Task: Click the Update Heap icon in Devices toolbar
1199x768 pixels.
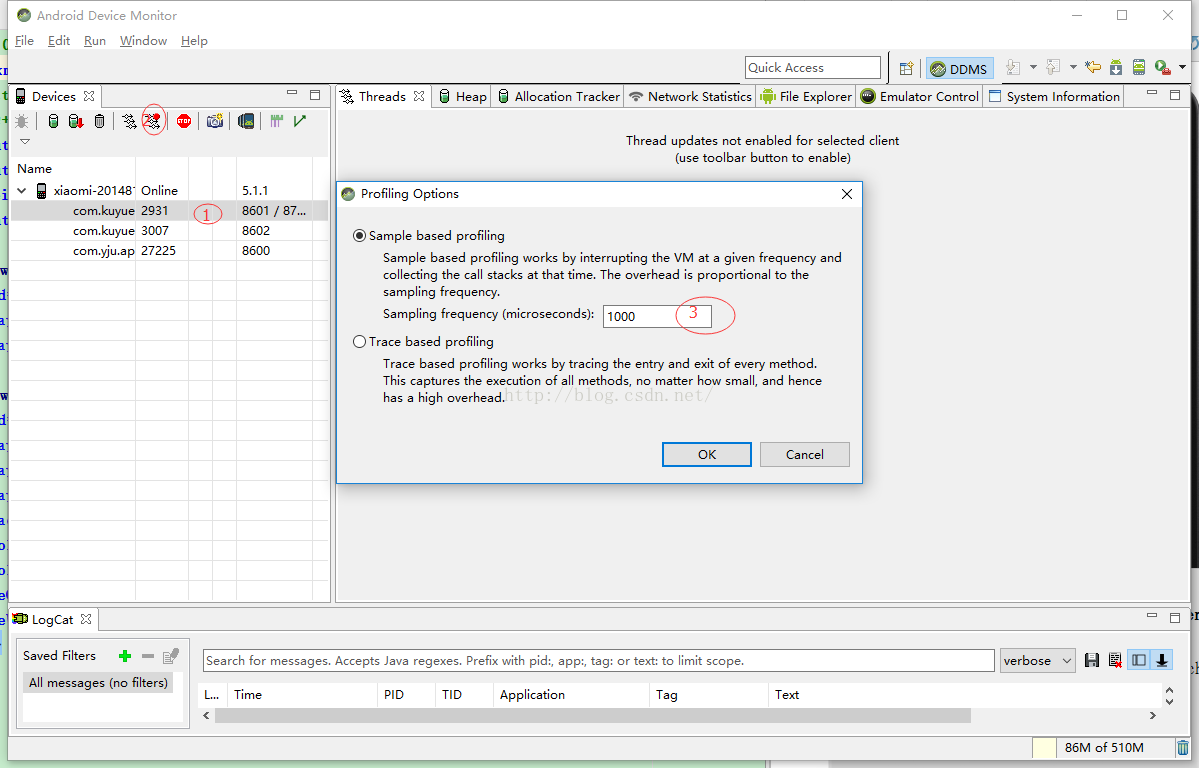Action: tap(53, 121)
